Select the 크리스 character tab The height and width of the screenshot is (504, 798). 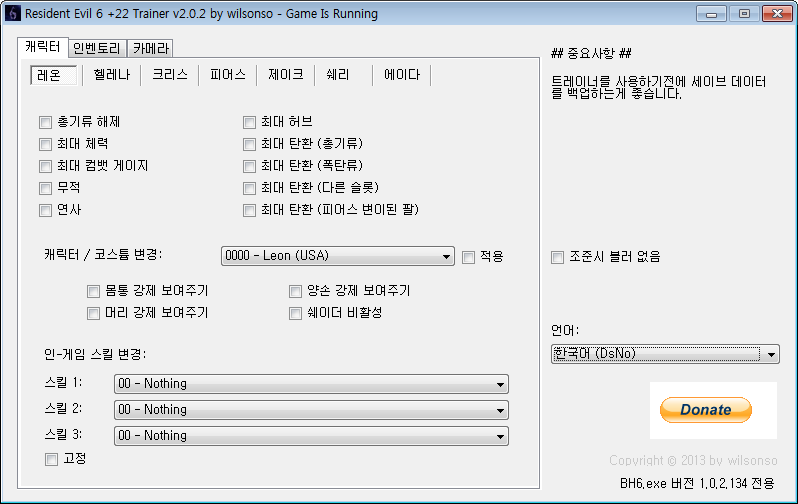(x=169, y=75)
